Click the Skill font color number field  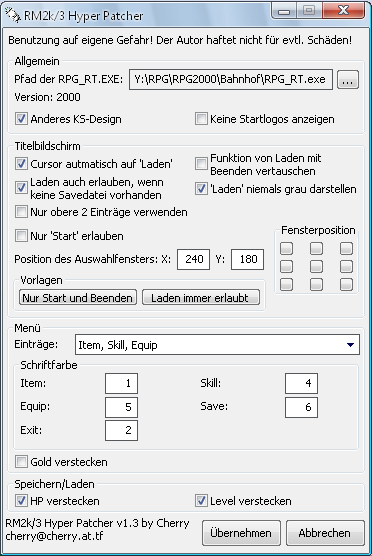(301, 383)
